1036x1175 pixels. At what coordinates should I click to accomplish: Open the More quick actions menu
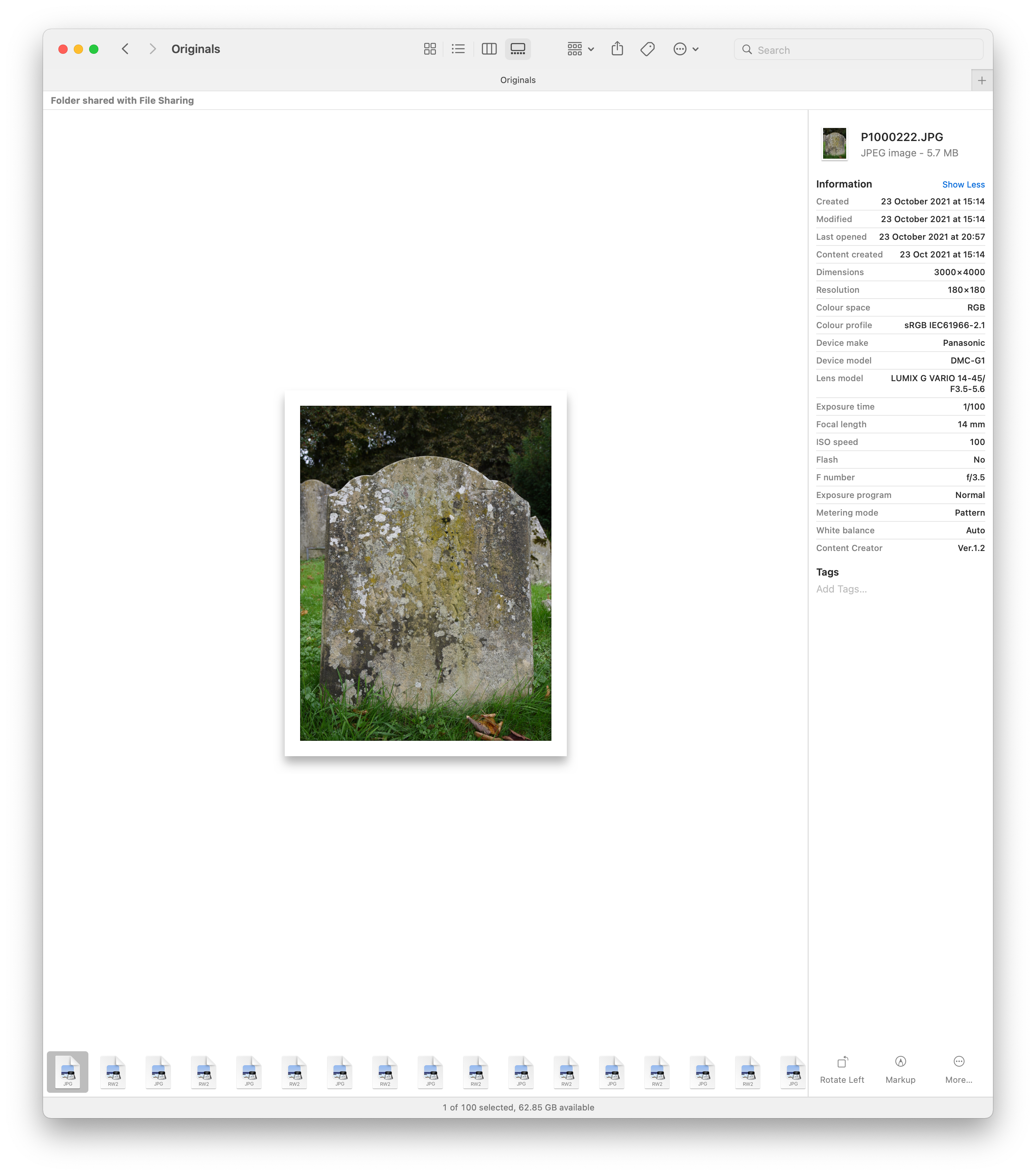[958, 1069]
